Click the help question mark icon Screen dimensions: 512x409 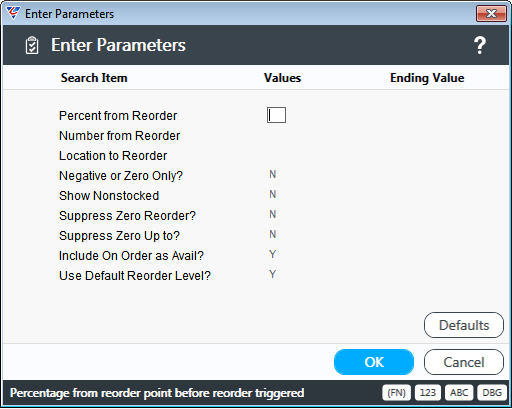point(480,45)
